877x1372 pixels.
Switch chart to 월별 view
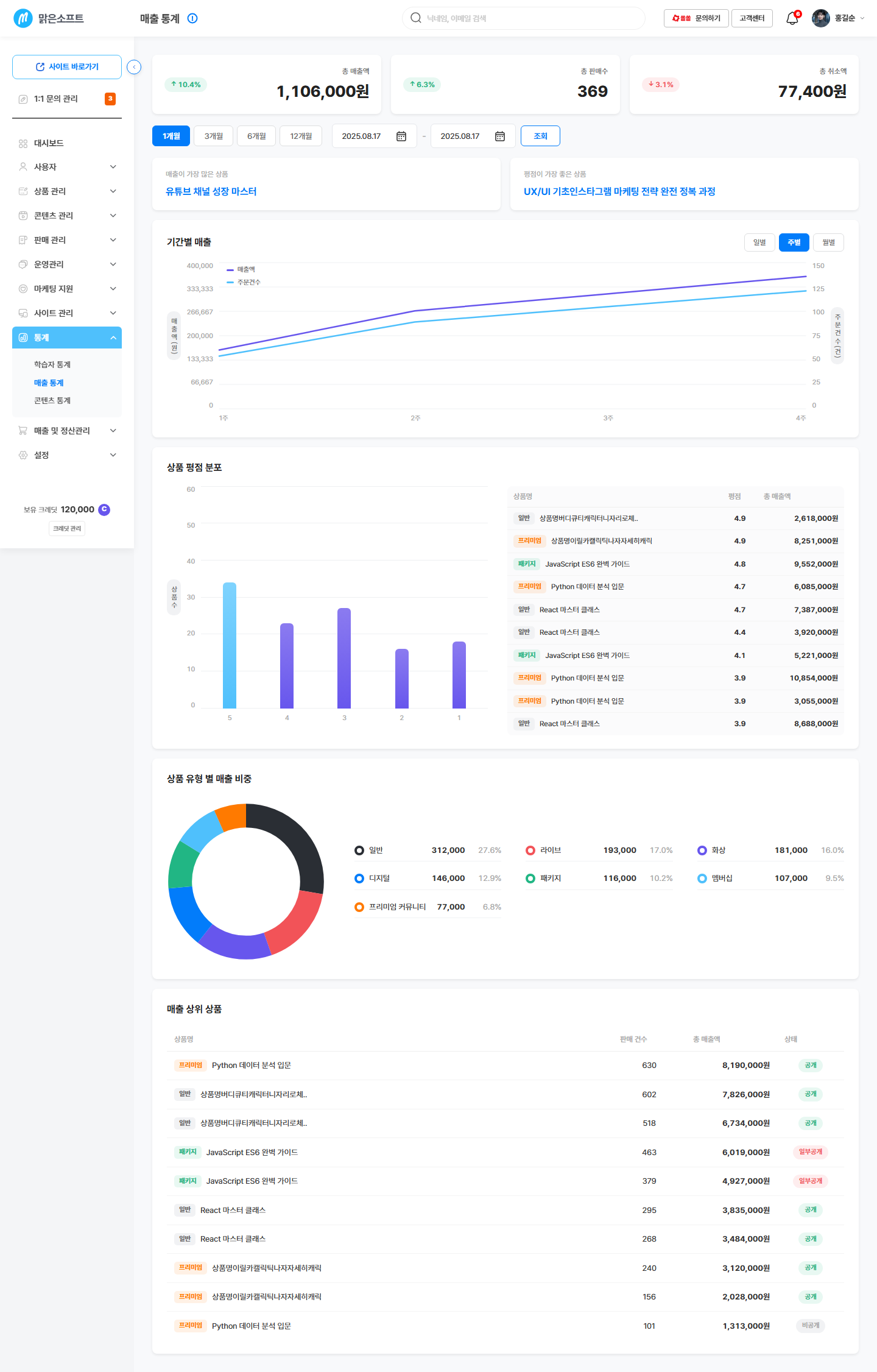(828, 242)
